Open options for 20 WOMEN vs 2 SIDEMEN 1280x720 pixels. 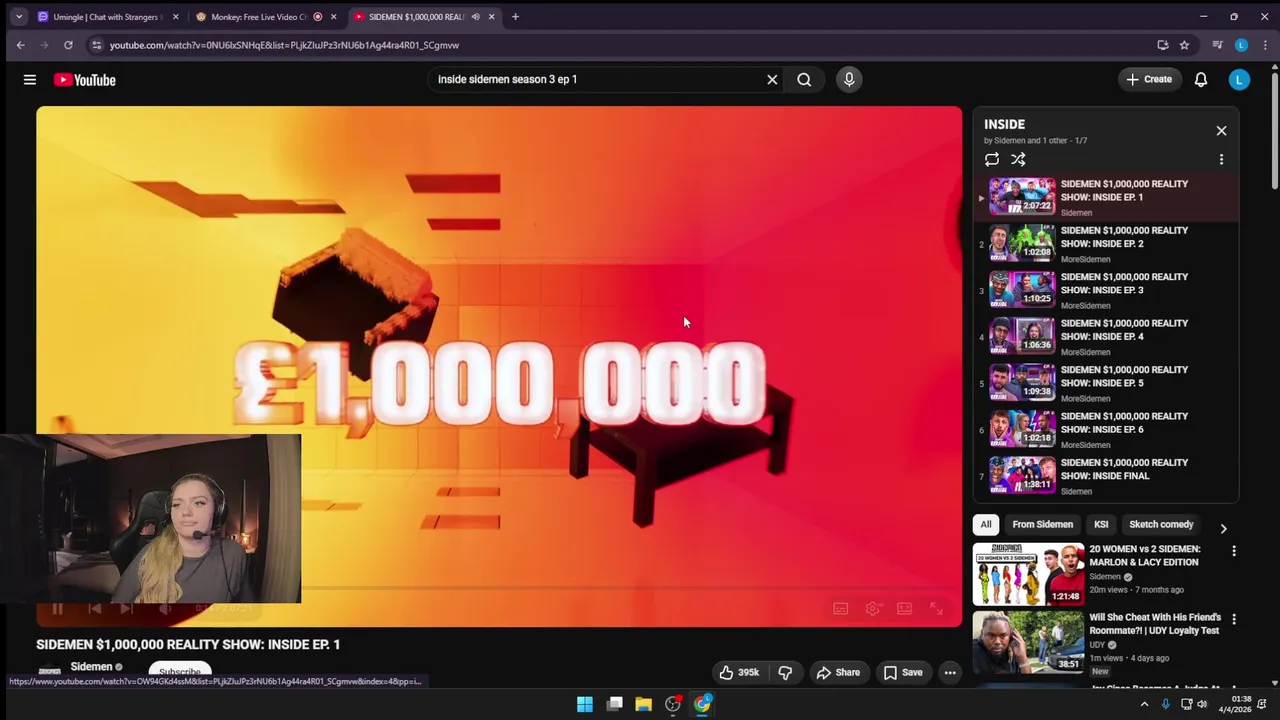1233,551
